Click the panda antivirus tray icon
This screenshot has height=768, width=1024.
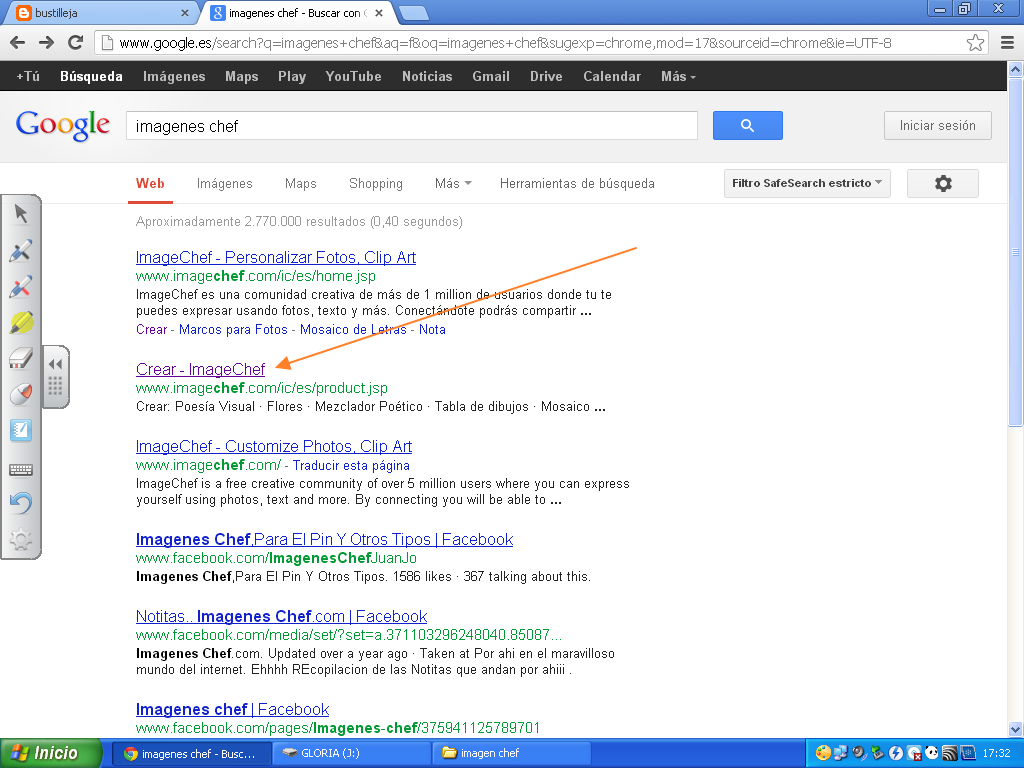click(932, 753)
